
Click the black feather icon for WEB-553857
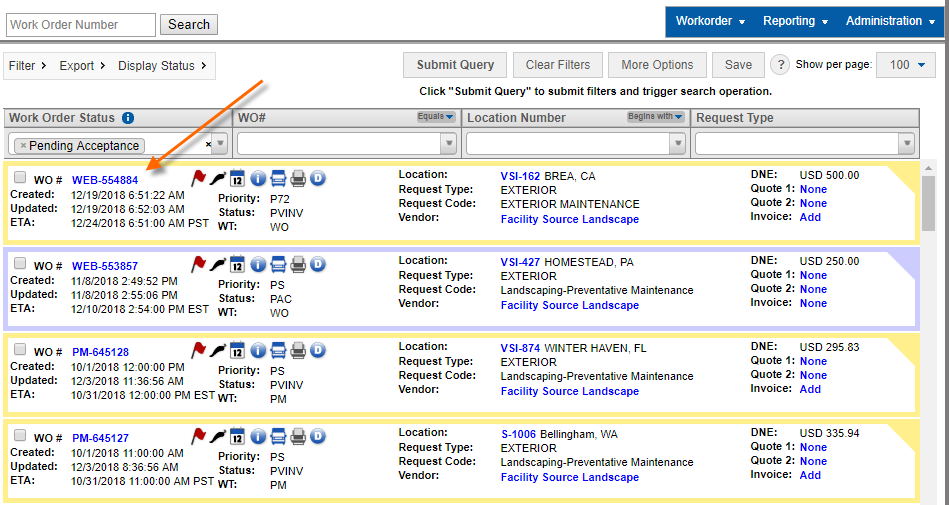coord(218,265)
